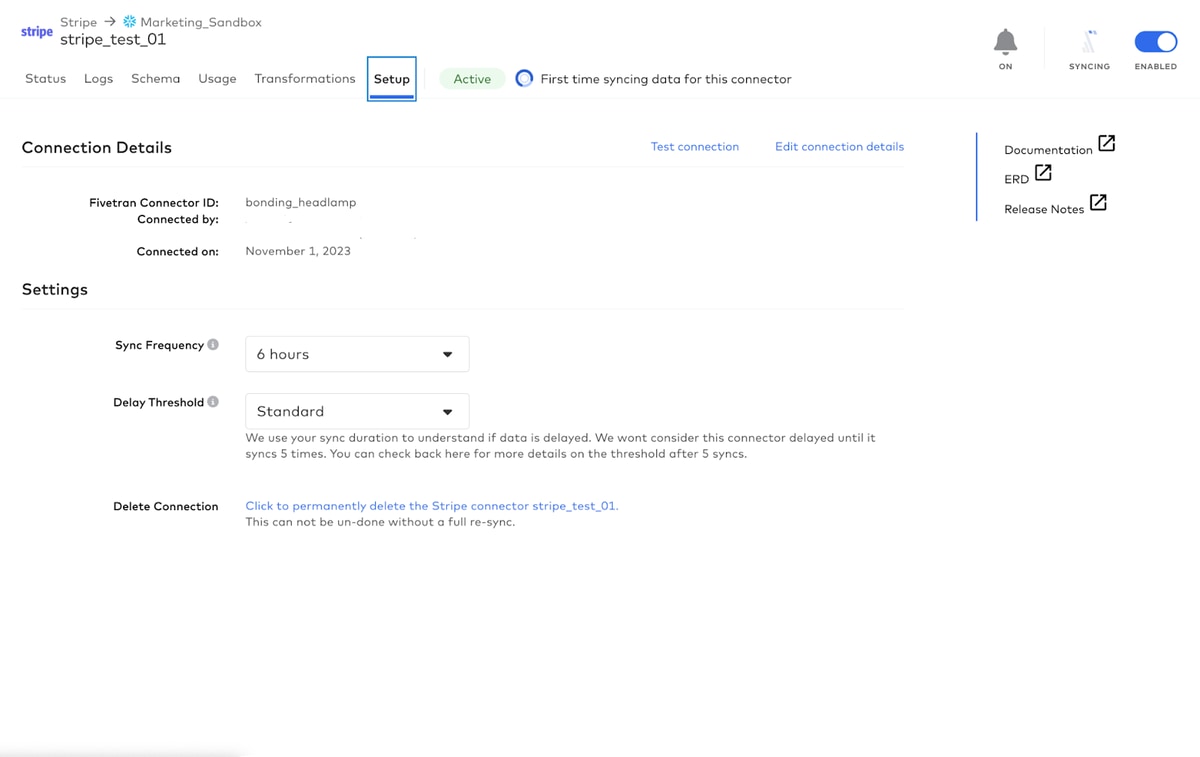The width and height of the screenshot is (1200, 757).
Task: Open the ERD link text
Action: pos(1016,179)
